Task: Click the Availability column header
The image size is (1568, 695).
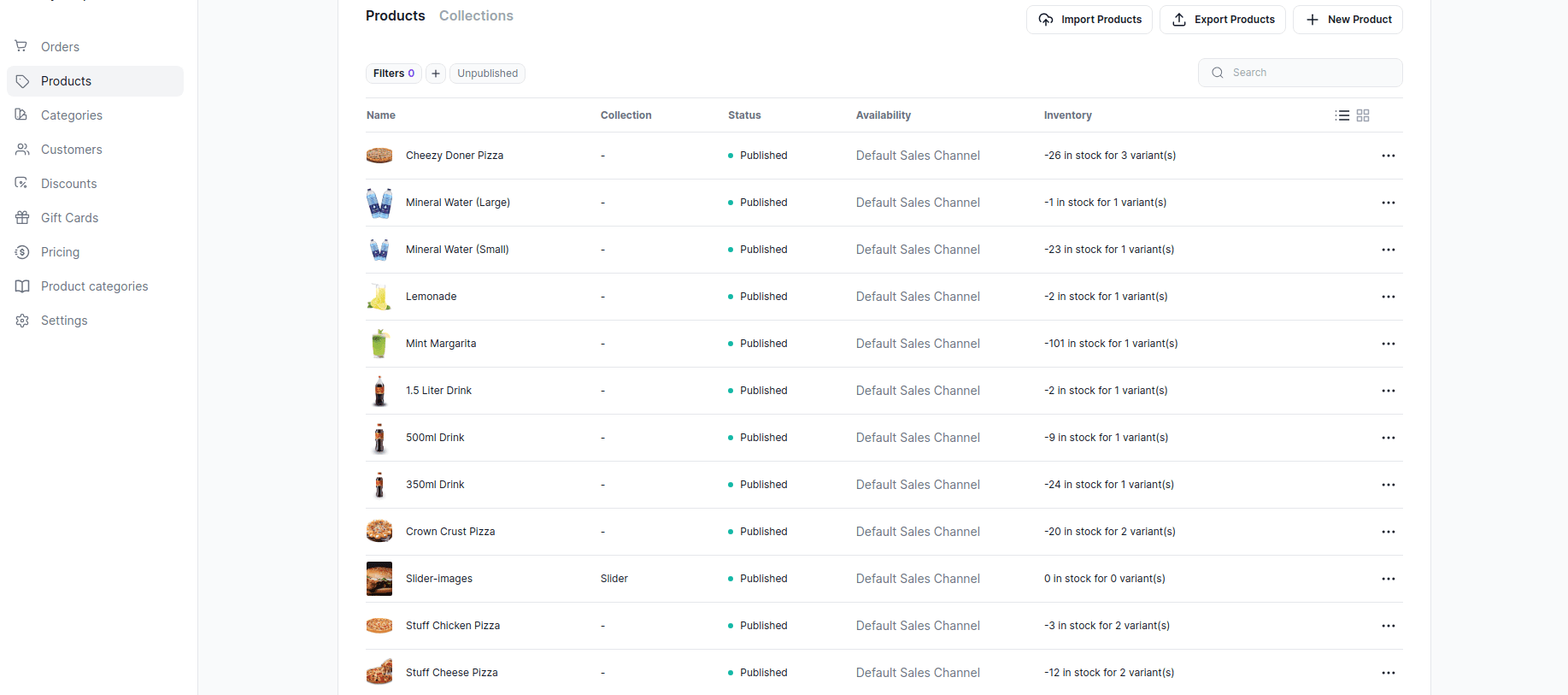Action: coord(884,115)
